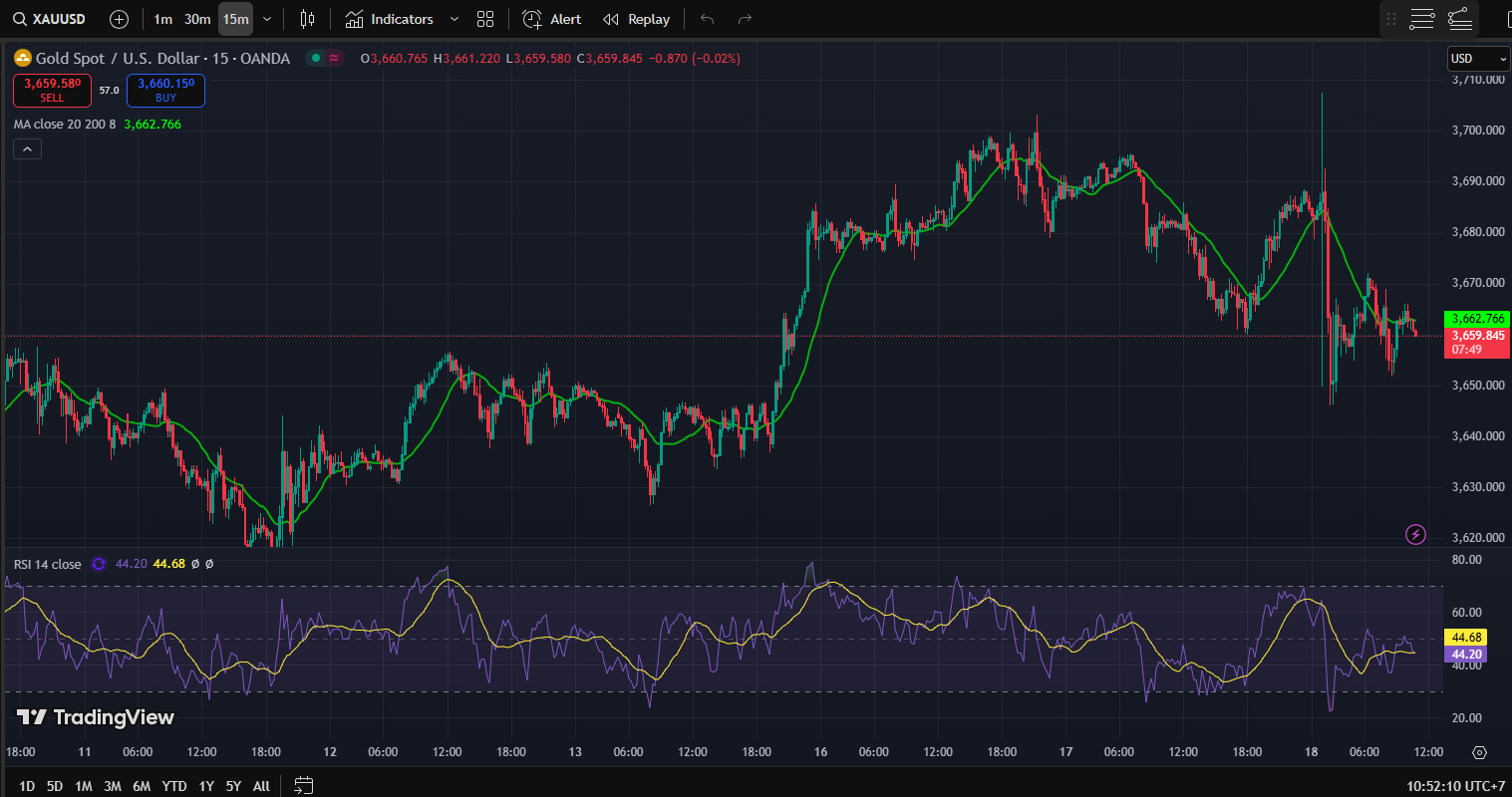
Task: Open the layout grid selector
Action: click(485, 19)
